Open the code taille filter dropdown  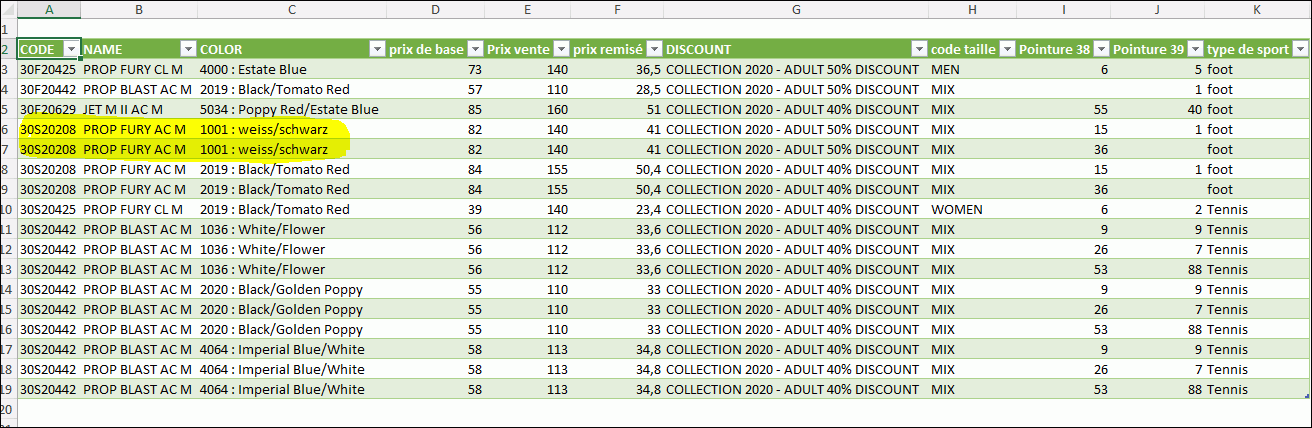pyautogui.click(x=1006, y=49)
